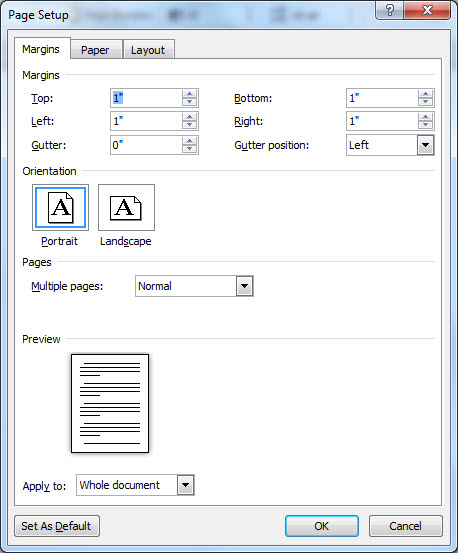
Task: Click the page preview thumbnail
Action: tap(110, 403)
